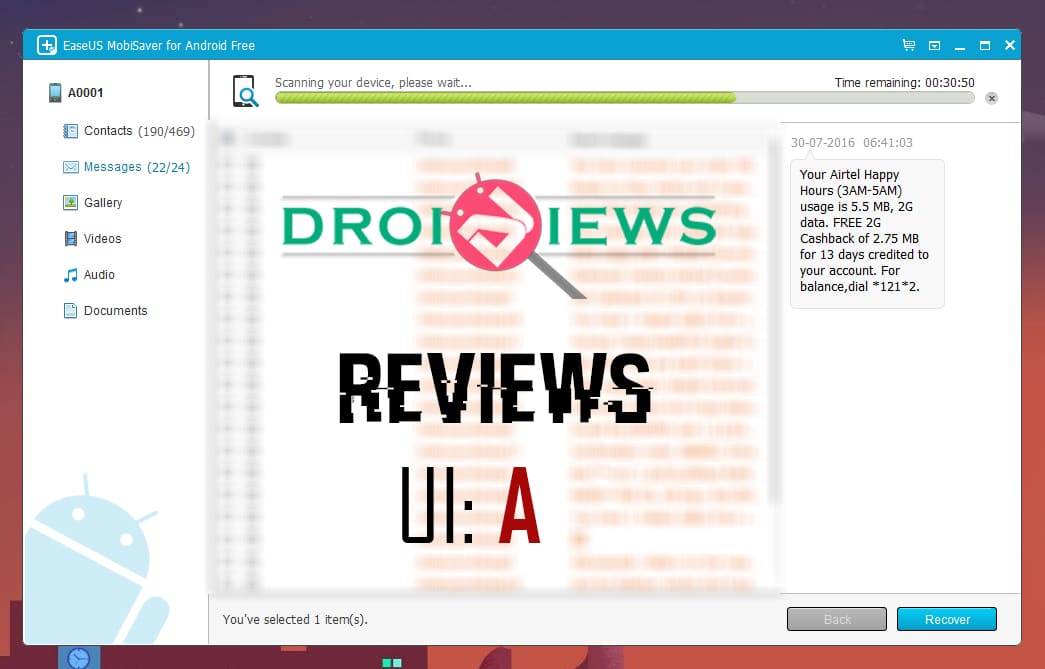Select Messages (22/24) category
The width and height of the screenshot is (1045, 669).
click(x=126, y=167)
